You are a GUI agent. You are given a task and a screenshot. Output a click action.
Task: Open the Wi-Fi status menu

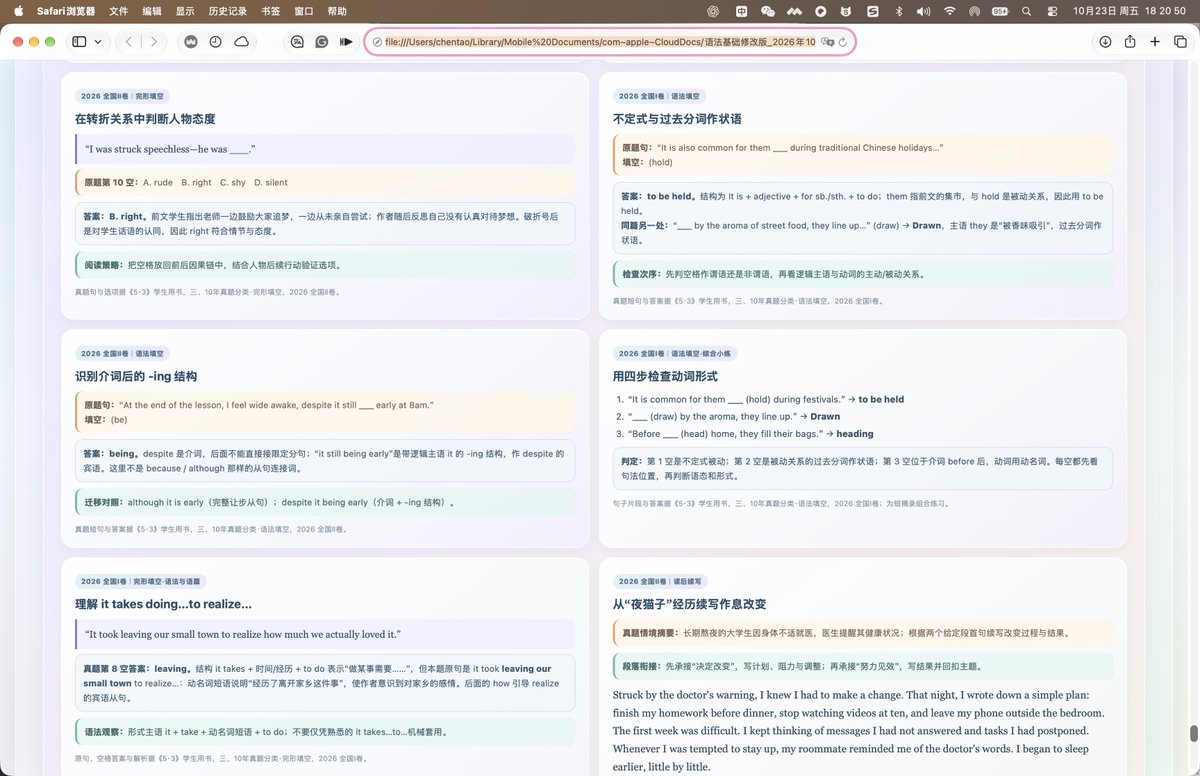point(948,11)
